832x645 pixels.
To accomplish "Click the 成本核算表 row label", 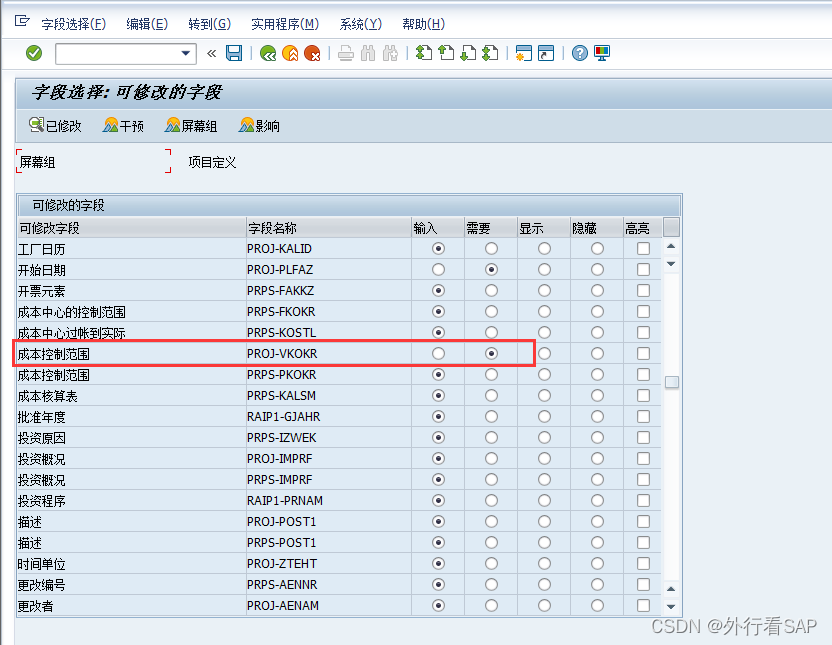I will 47,396.
